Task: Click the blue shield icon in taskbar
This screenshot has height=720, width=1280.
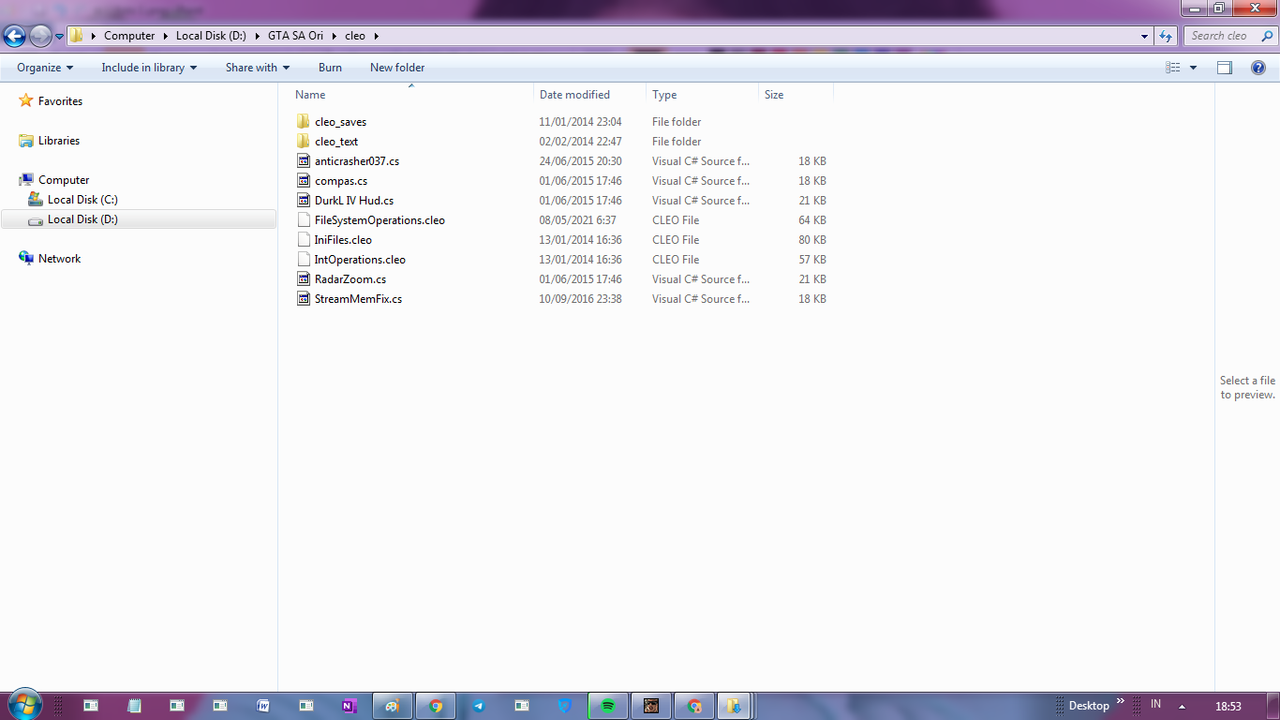Action: click(565, 705)
